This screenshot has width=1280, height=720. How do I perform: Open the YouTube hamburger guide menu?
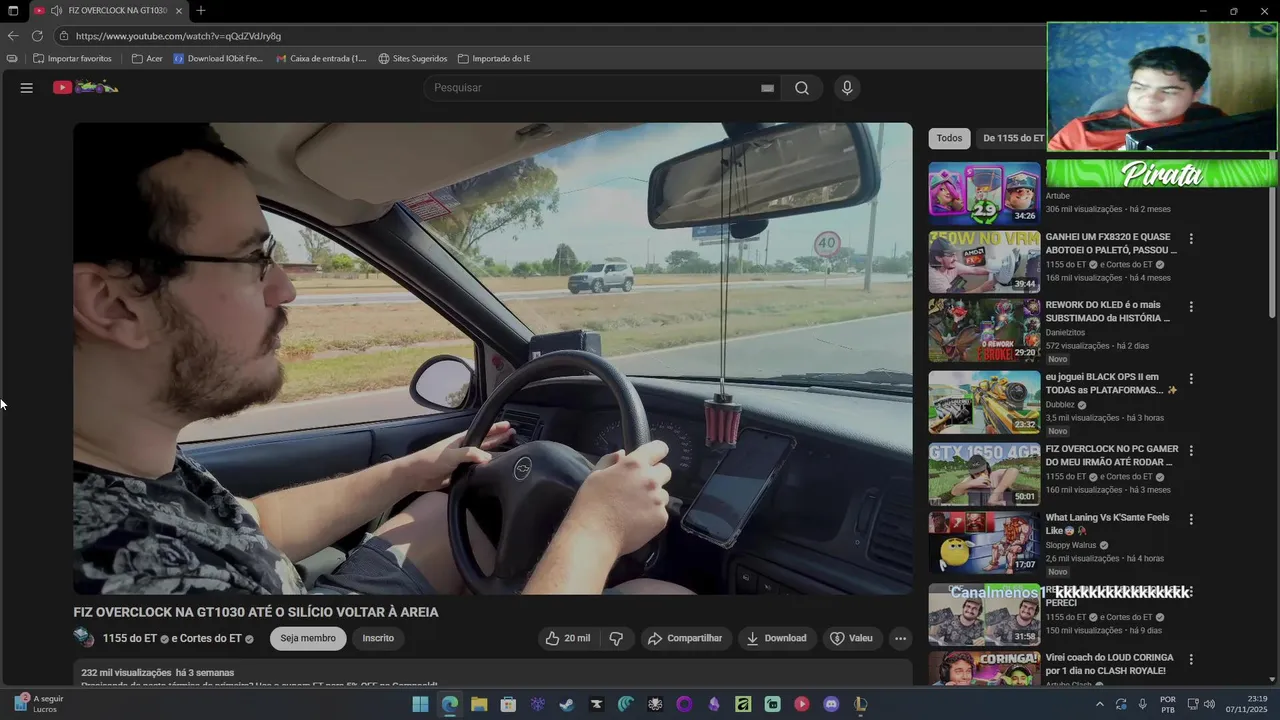coord(27,88)
